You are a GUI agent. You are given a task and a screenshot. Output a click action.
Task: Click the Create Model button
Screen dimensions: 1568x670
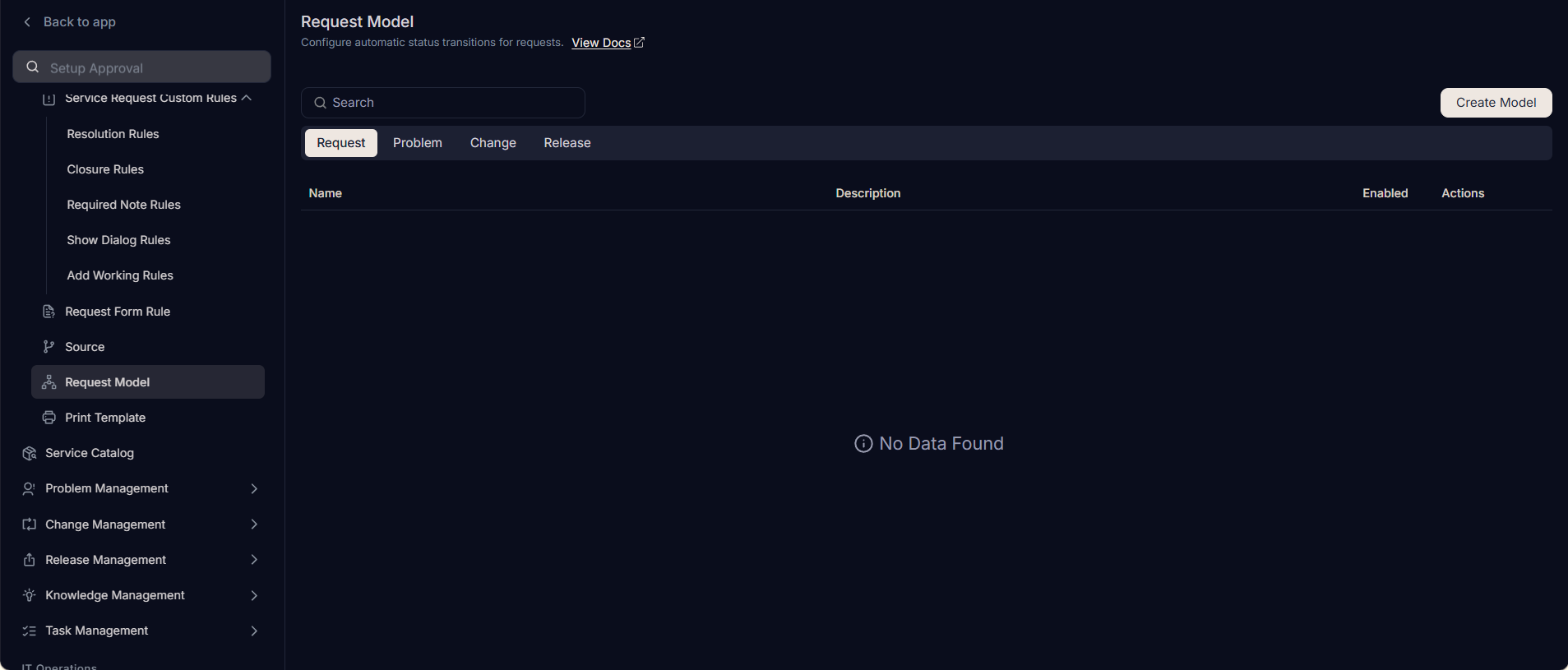(1496, 103)
